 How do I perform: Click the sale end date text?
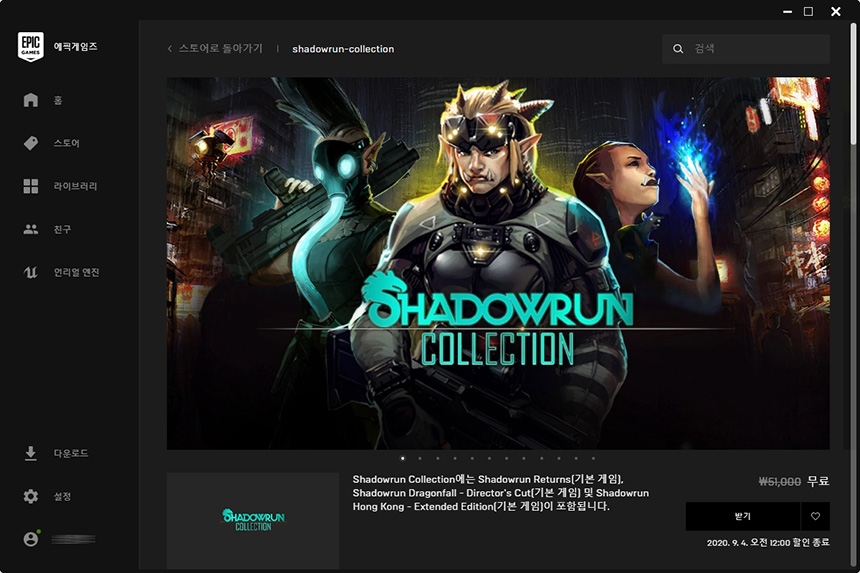click(768, 542)
